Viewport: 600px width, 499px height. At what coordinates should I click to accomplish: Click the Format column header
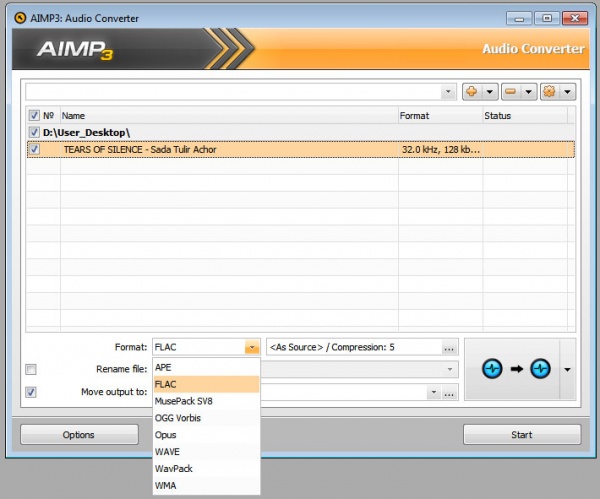440,116
